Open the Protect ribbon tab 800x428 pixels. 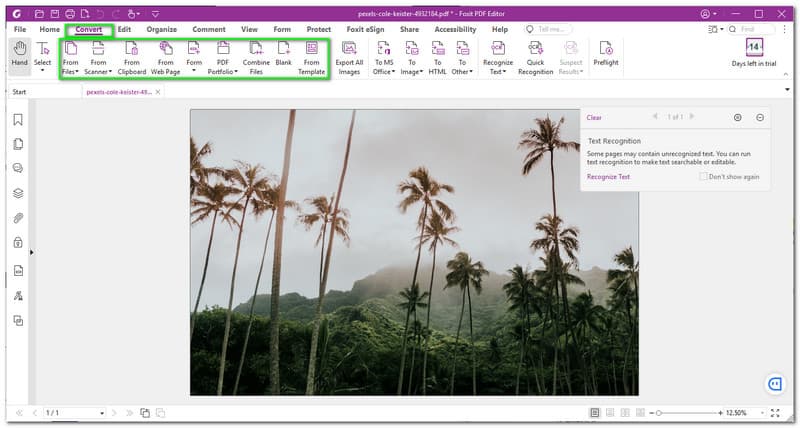point(318,30)
